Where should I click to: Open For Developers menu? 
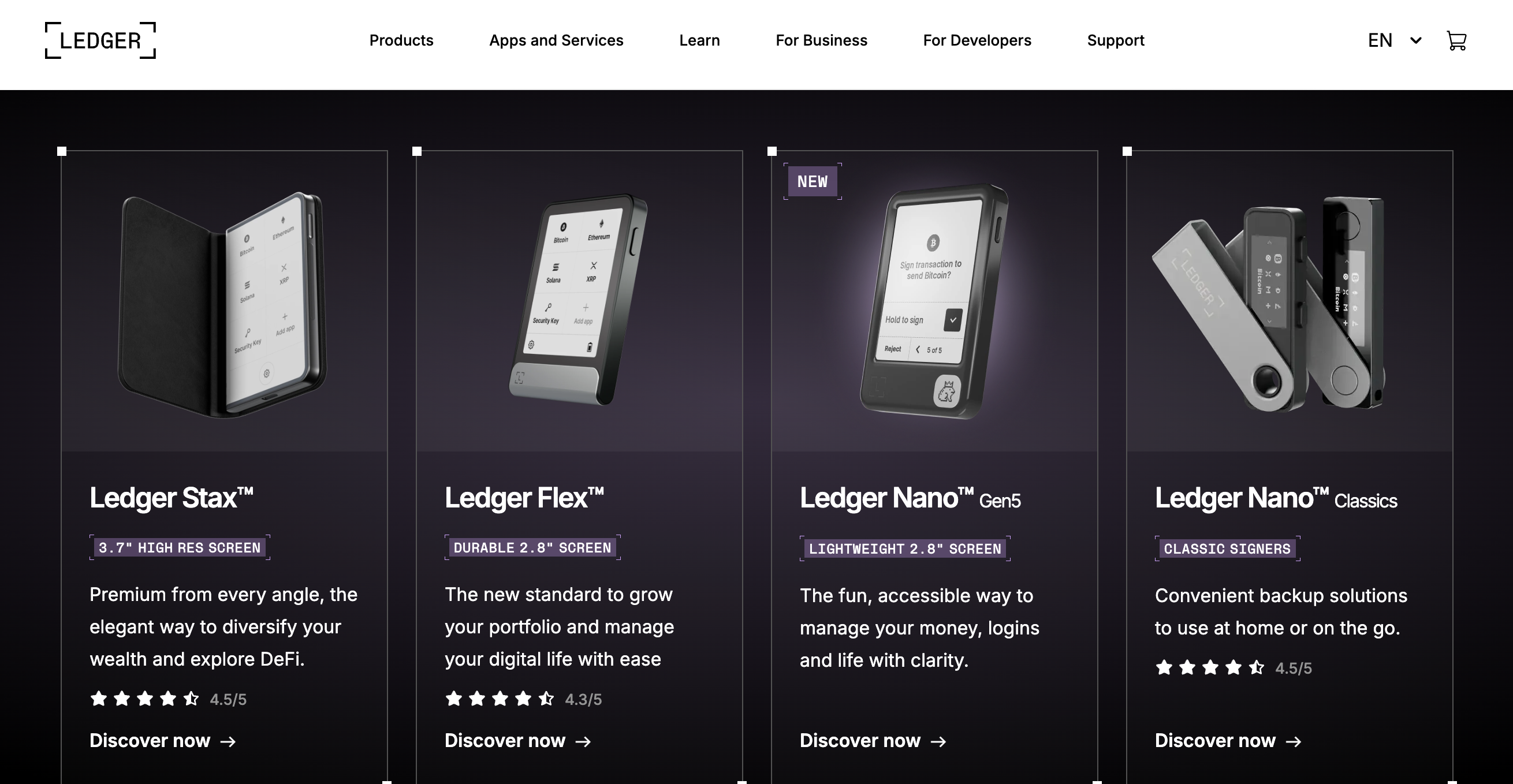[x=977, y=40]
